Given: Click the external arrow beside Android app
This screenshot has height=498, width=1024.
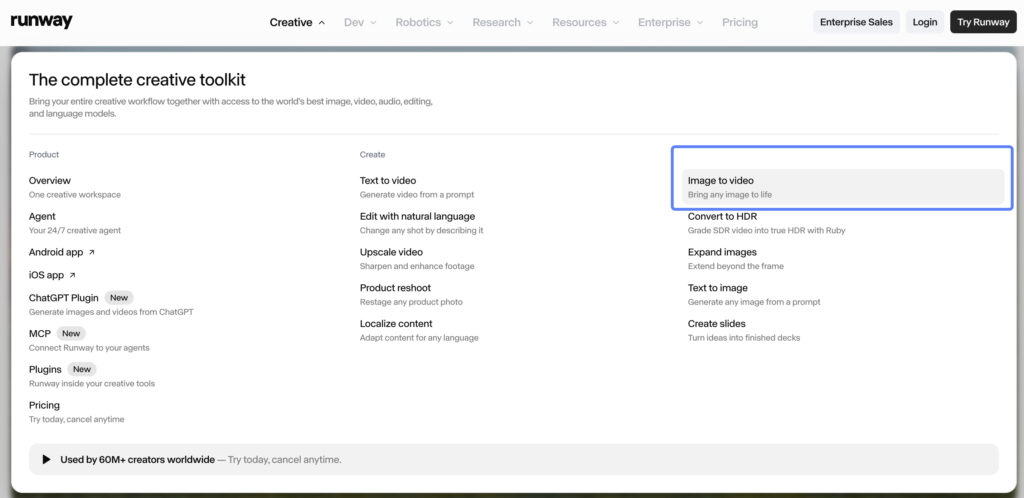Looking at the screenshot, I should pyautogui.click(x=91, y=253).
